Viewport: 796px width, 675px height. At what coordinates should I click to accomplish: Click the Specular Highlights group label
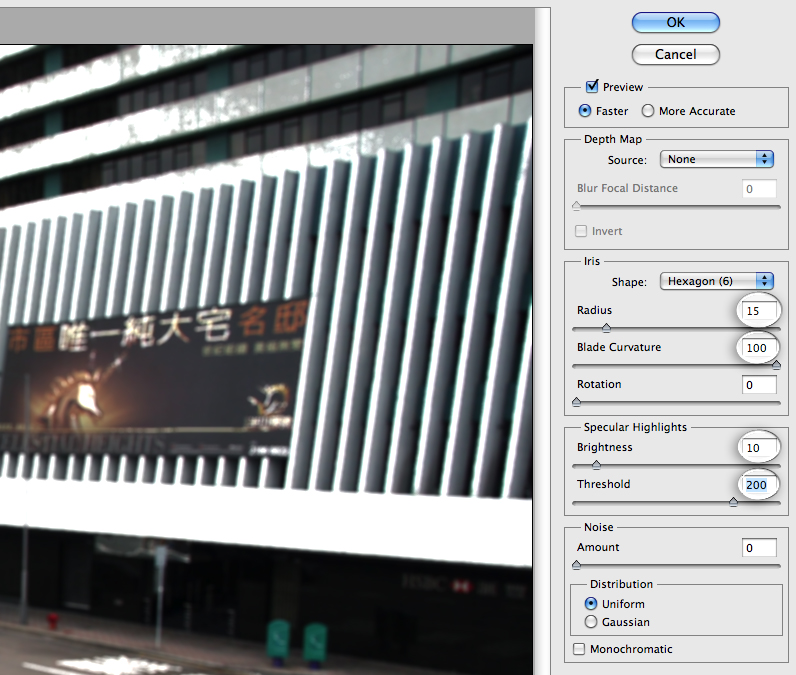click(635, 427)
